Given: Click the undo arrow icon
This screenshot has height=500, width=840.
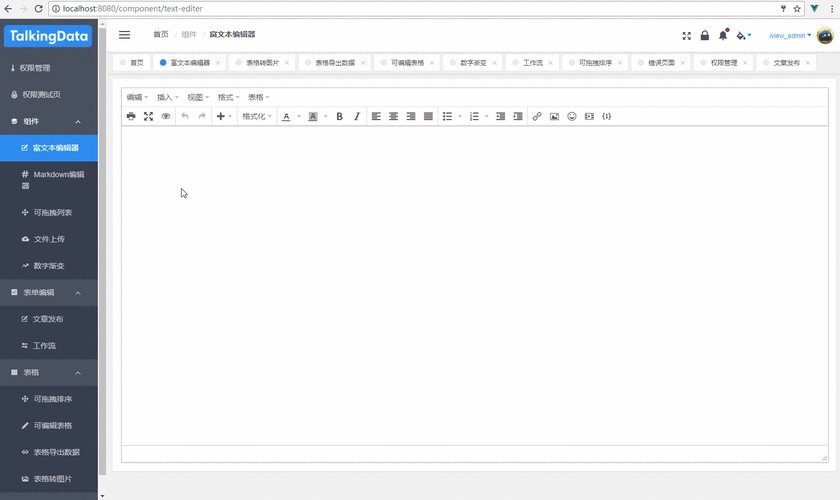Looking at the screenshot, I should (185, 116).
